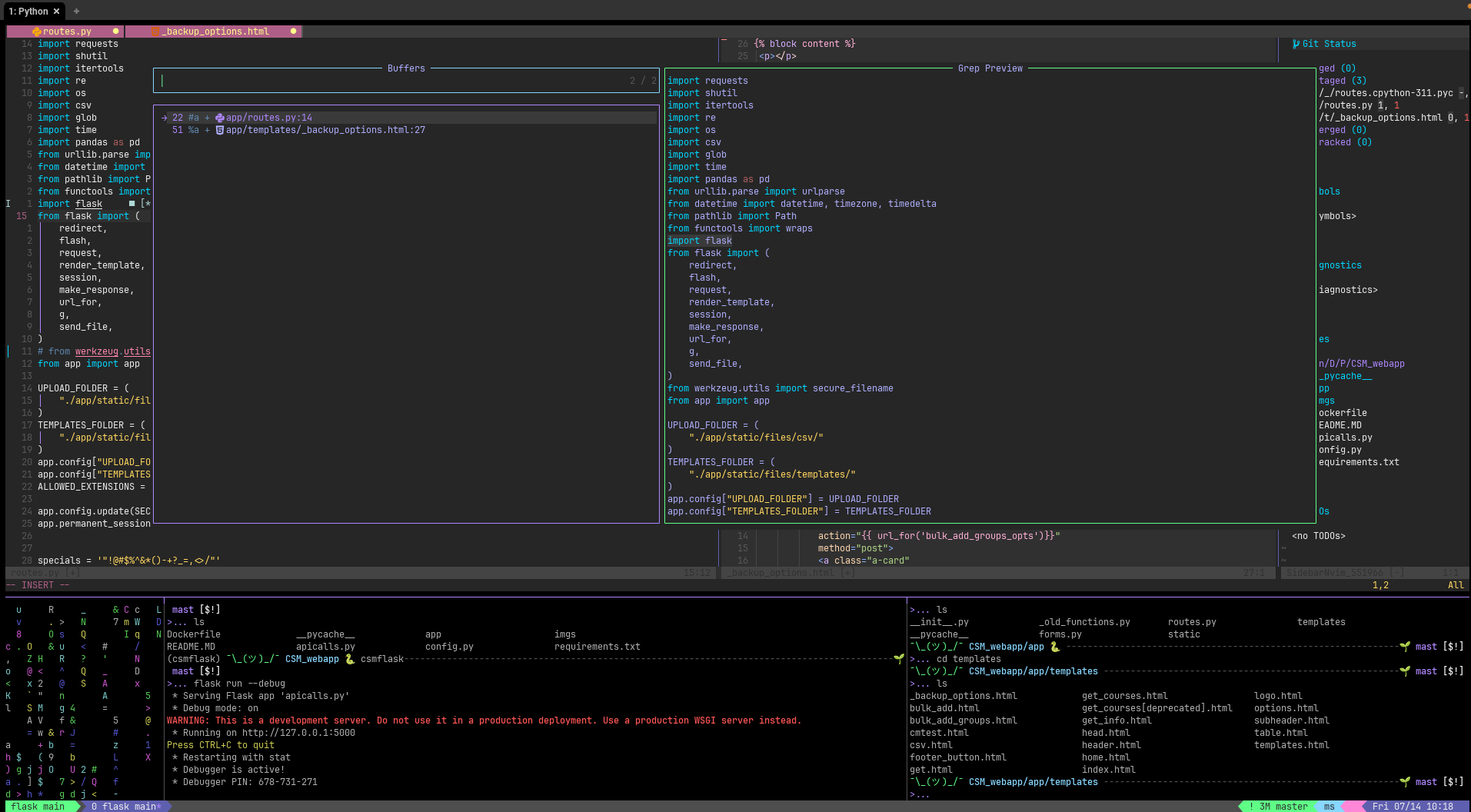Screen dimensions: 1471x812
Task: Open the http://127.0.0.1:5000 link
Action: tap(298, 733)
